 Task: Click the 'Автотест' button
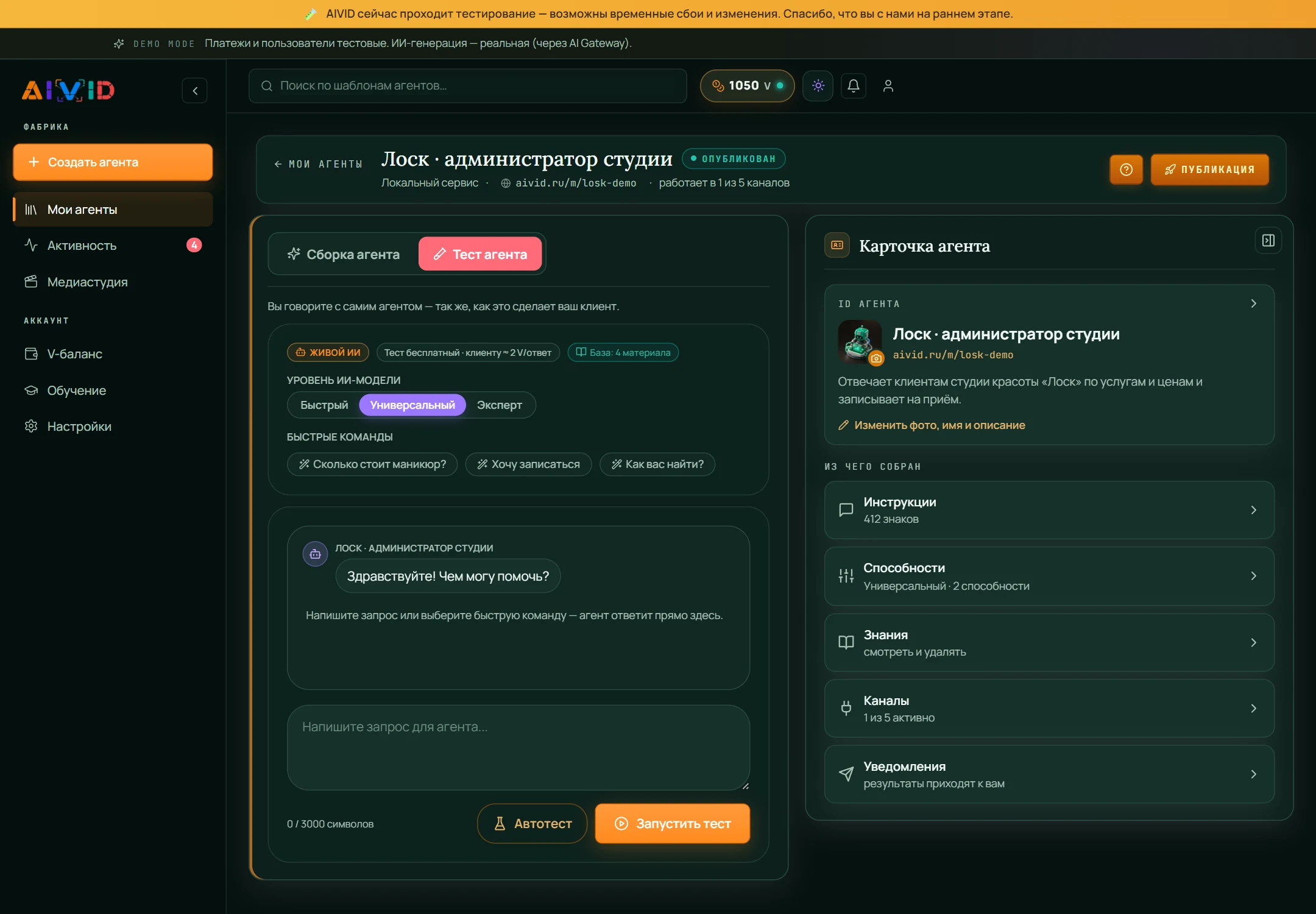tap(532, 824)
